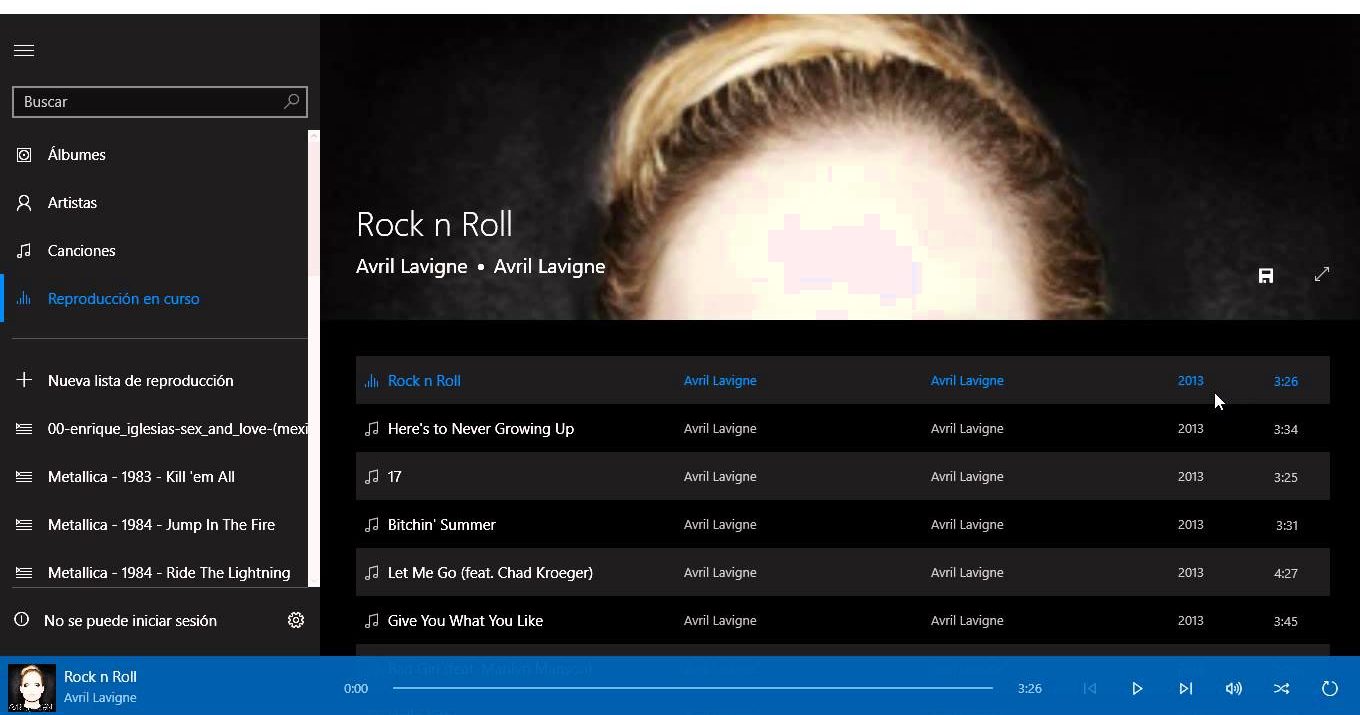1360x715 pixels.
Task: Open the Álbumes section
Action: [x=76, y=155]
